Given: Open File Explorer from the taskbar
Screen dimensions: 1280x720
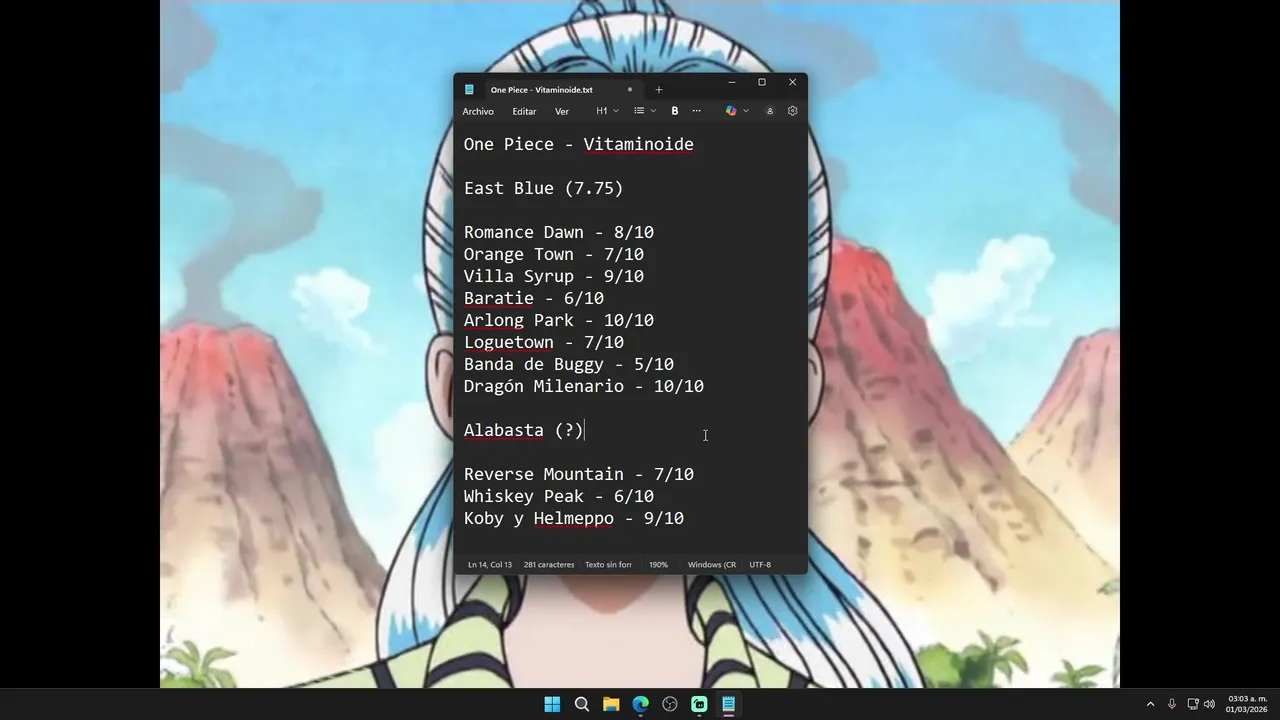Looking at the screenshot, I should pyautogui.click(x=611, y=704).
